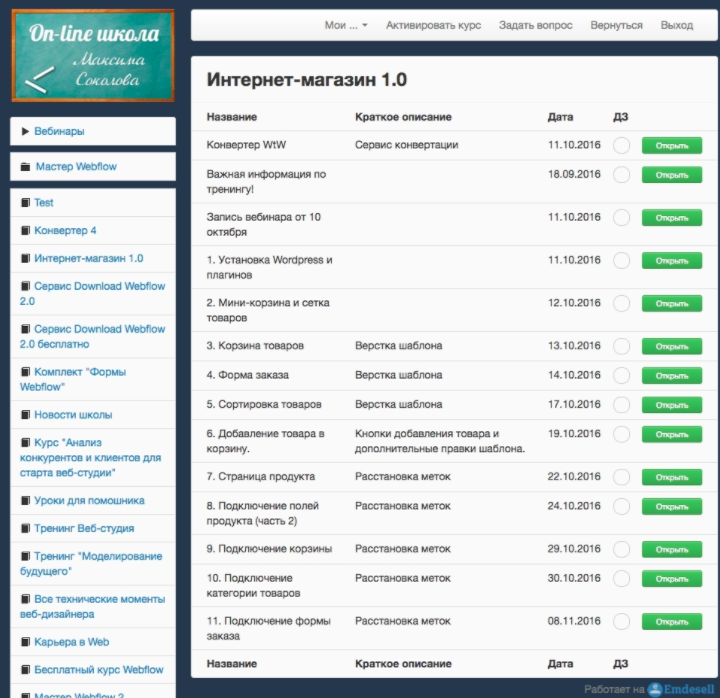Click book icon beside Карьера в Web

[x=26, y=642]
